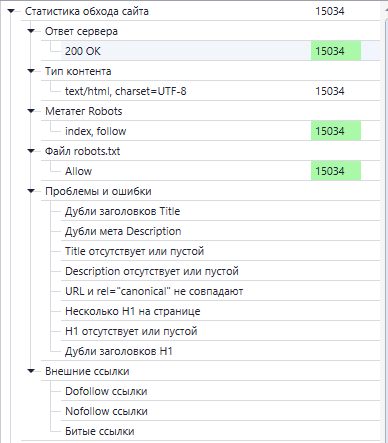Collapse the Статистика обхода сайта root node
This screenshot has height=443, width=388.
pyautogui.click(x=11, y=11)
